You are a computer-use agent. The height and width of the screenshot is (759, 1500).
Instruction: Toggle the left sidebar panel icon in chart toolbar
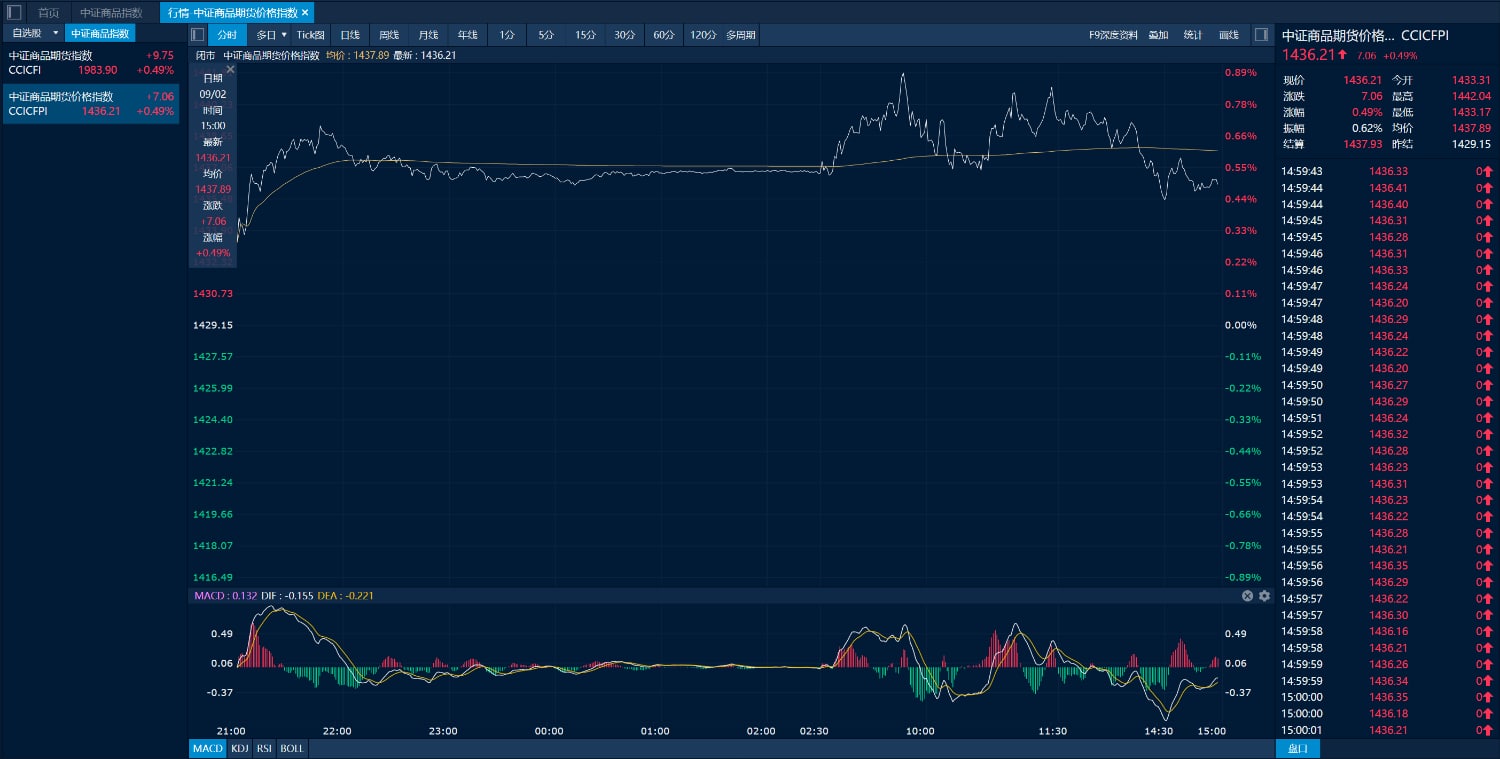coord(198,35)
